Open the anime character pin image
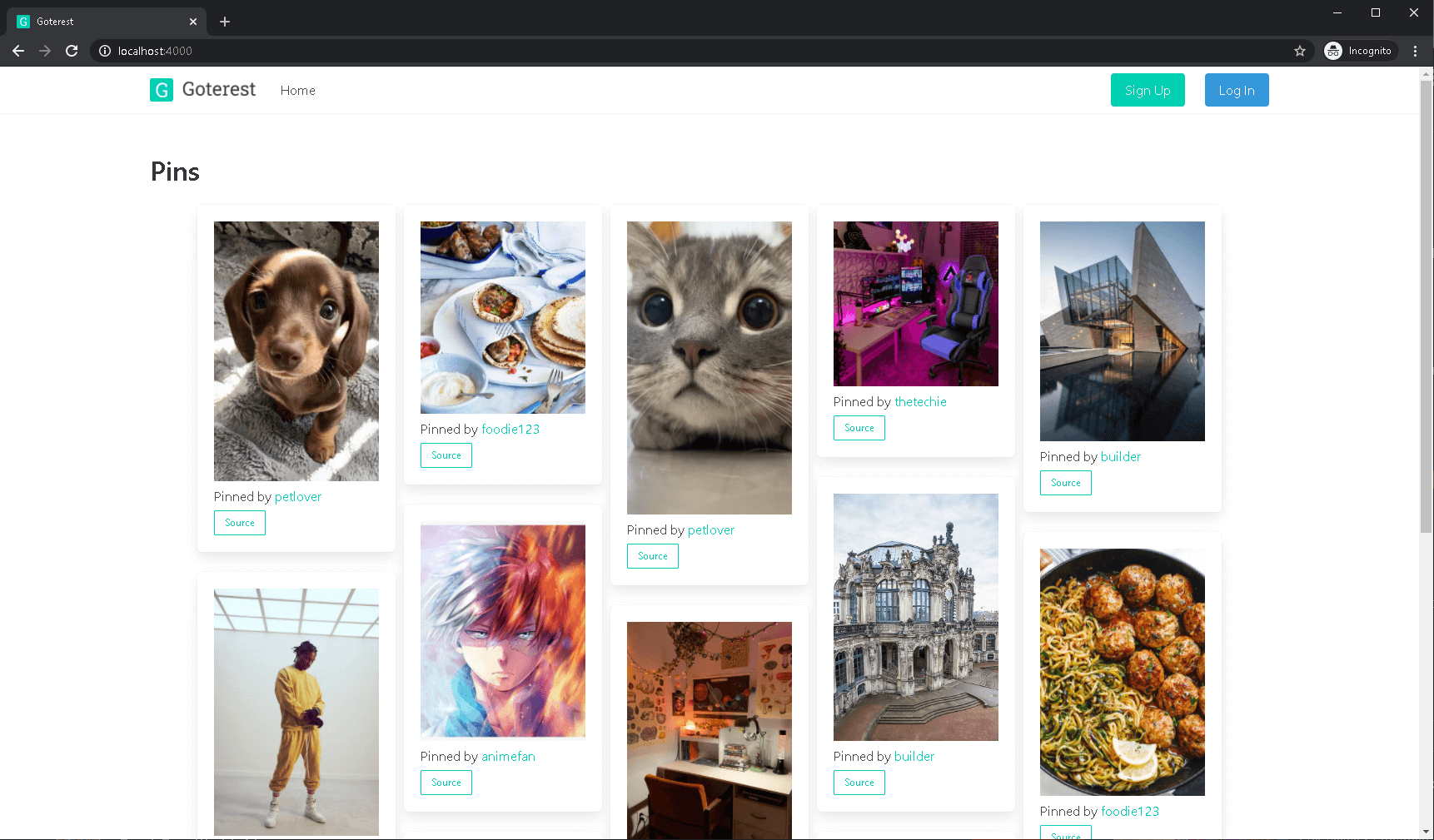 coord(503,631)
